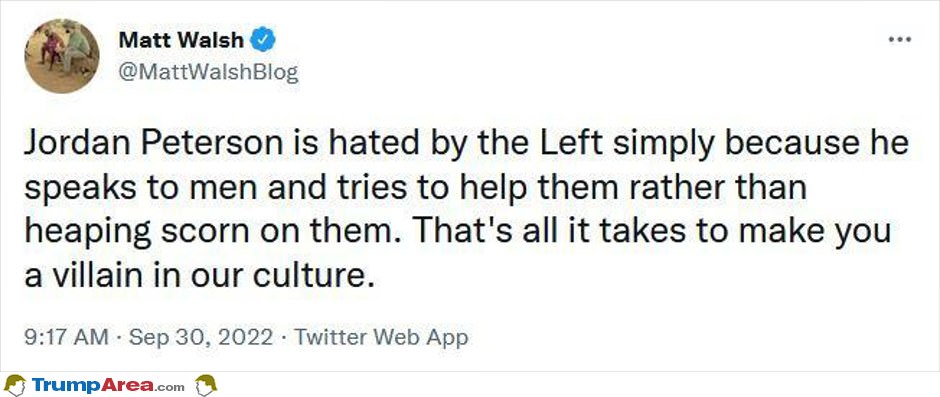The width and height of the screenshot is (940, 397).
Task: Click the 9:17 AM timestamp
Action: click(x=67, y=338)
